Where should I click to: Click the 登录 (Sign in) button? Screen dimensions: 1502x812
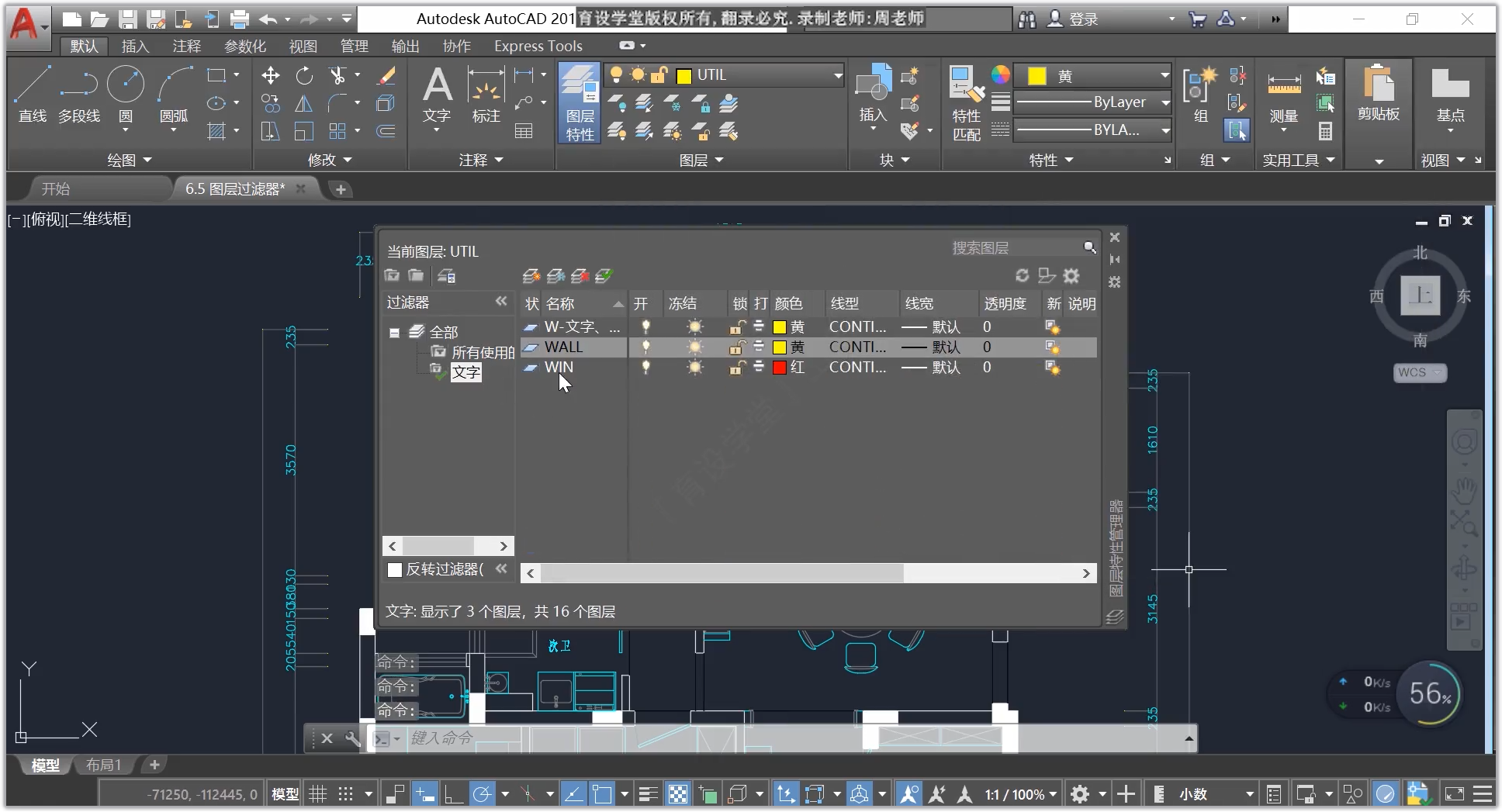coord(1075,19)
